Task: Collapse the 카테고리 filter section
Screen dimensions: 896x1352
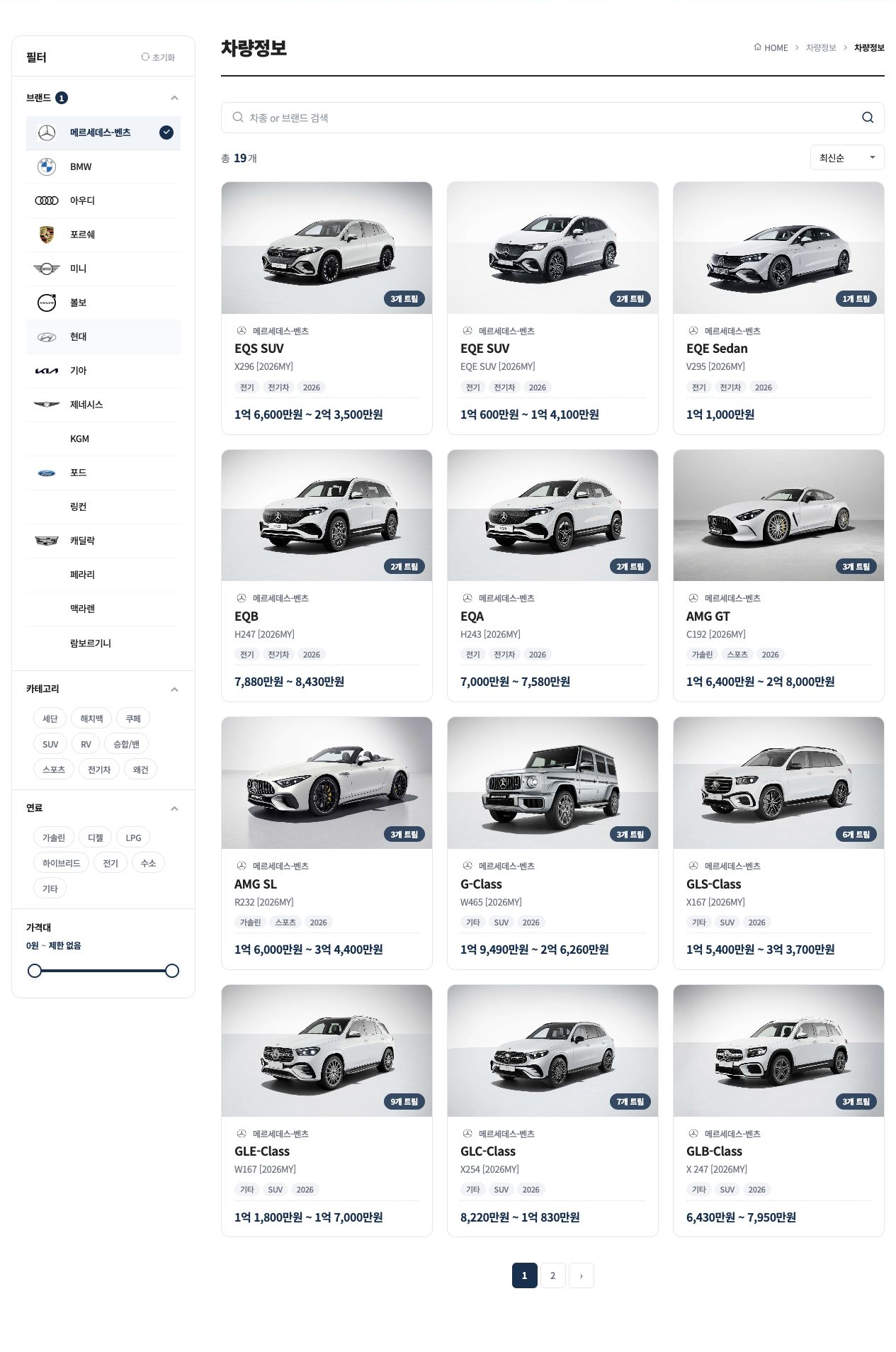Action: (x=174, y=689)
